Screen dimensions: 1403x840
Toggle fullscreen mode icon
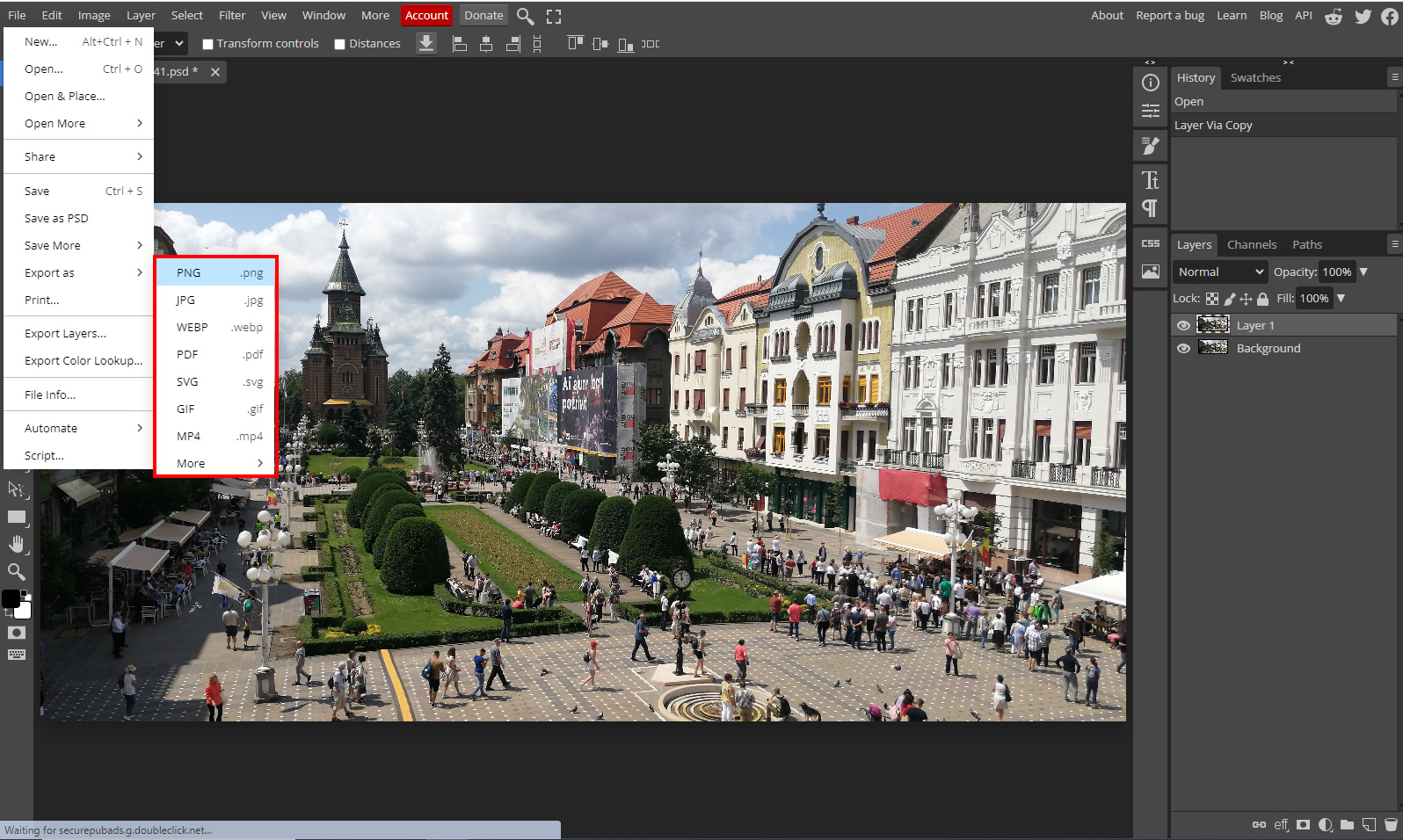pos(554,16)
